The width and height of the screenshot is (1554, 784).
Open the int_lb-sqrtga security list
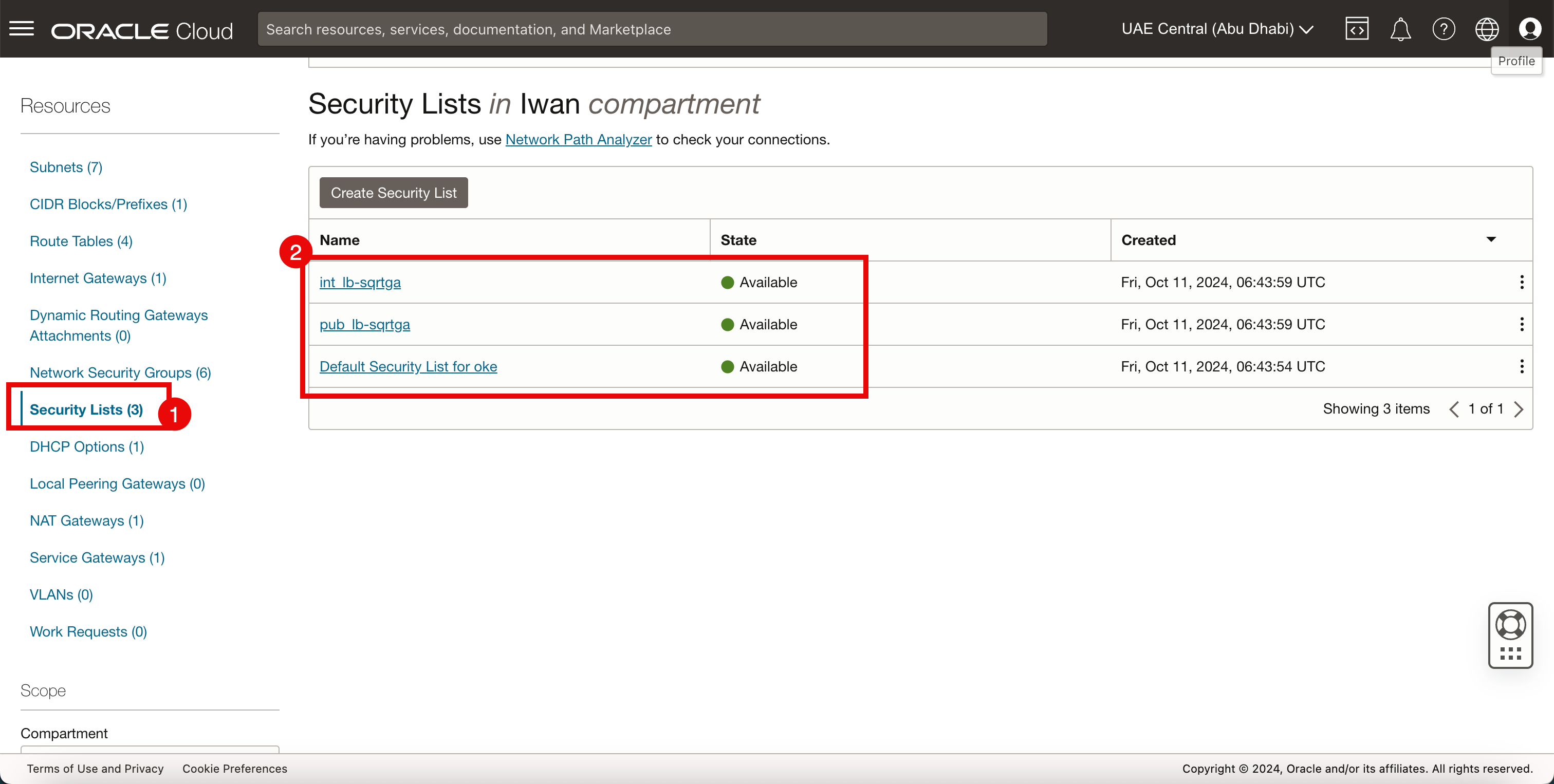[360, 282]
